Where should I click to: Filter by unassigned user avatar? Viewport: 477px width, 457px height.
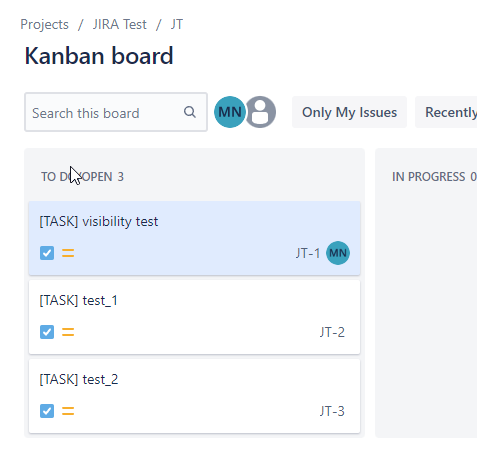[x=260, y=112]
